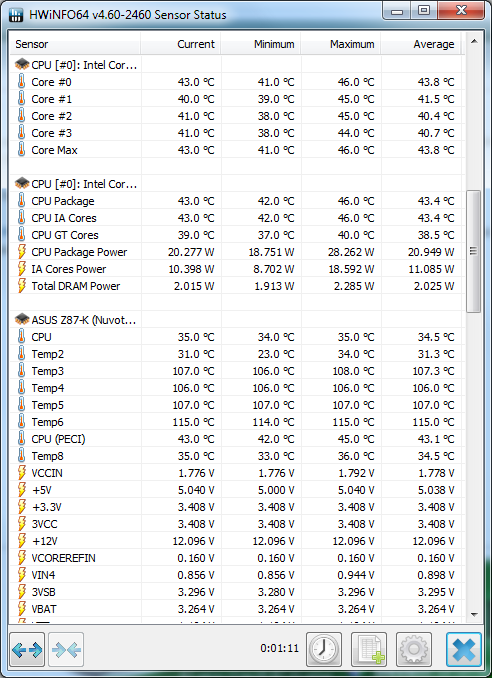492x678 pixels.
Task: Click the 0:01:11 elapsed time display
Action: [x=279, y=648]
